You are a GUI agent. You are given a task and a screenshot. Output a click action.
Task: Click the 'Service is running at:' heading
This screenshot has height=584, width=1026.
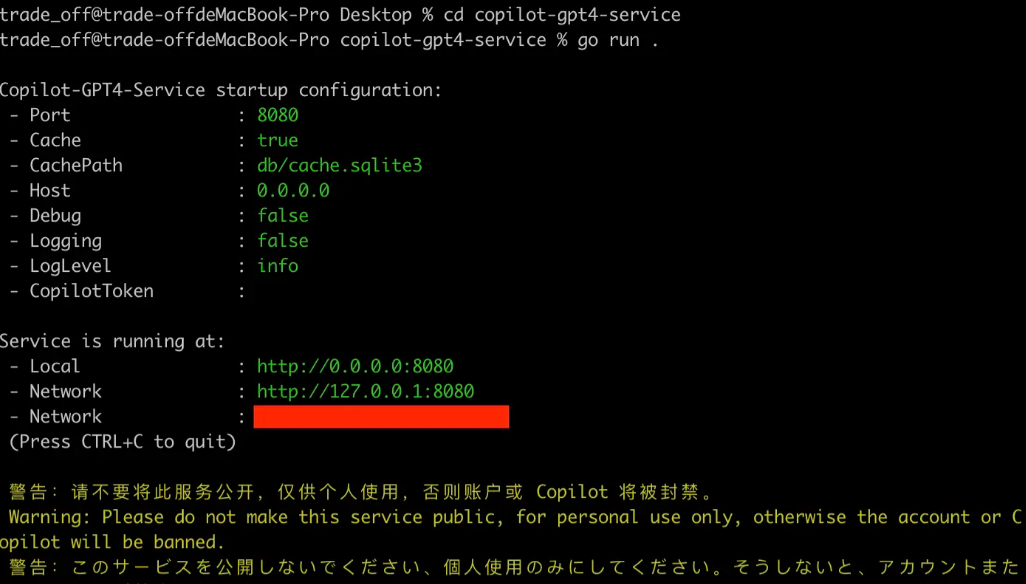[x=112, y=341]
